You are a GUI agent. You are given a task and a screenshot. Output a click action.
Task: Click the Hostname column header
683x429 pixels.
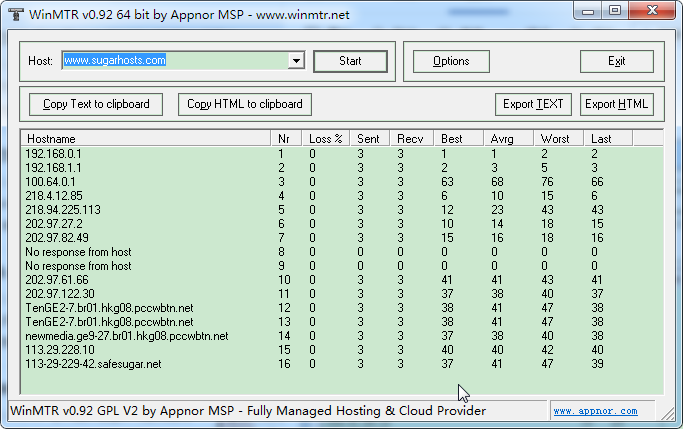[x=146, y=138]
